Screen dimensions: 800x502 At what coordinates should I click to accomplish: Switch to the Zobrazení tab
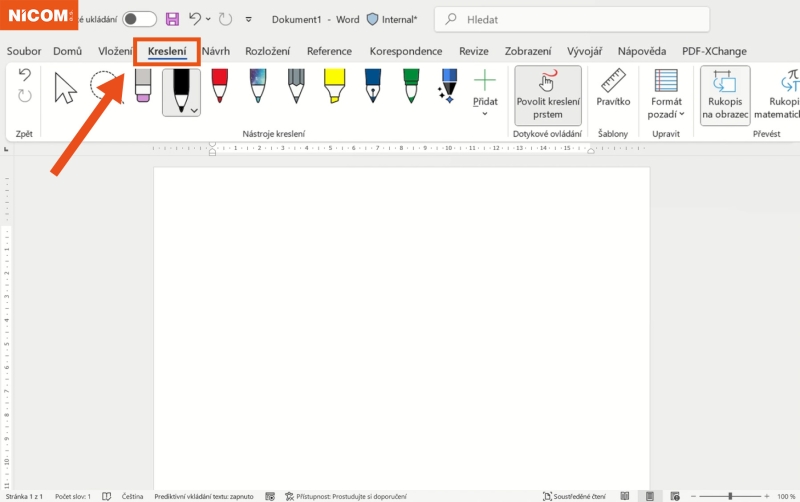pos(528,51)
